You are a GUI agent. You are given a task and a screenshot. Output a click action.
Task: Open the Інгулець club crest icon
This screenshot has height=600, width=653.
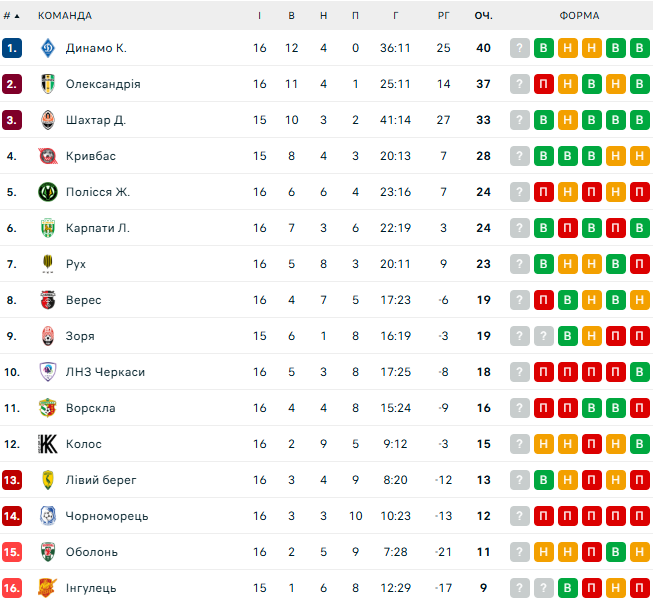tap(47, 588)
